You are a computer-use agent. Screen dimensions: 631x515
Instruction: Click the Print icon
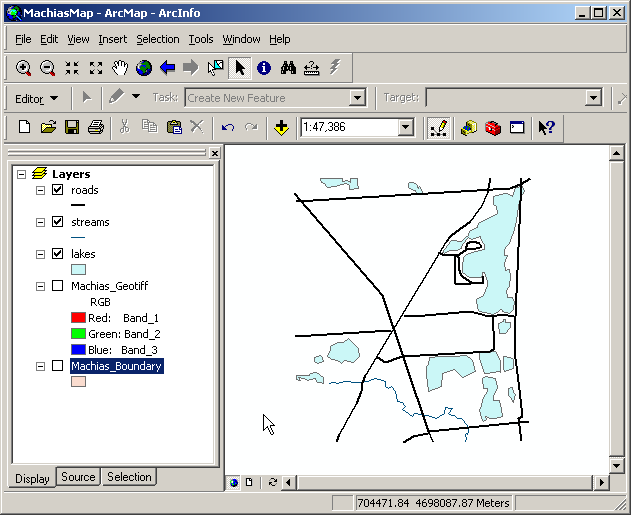pyautogui.click(x=96, y=127)
